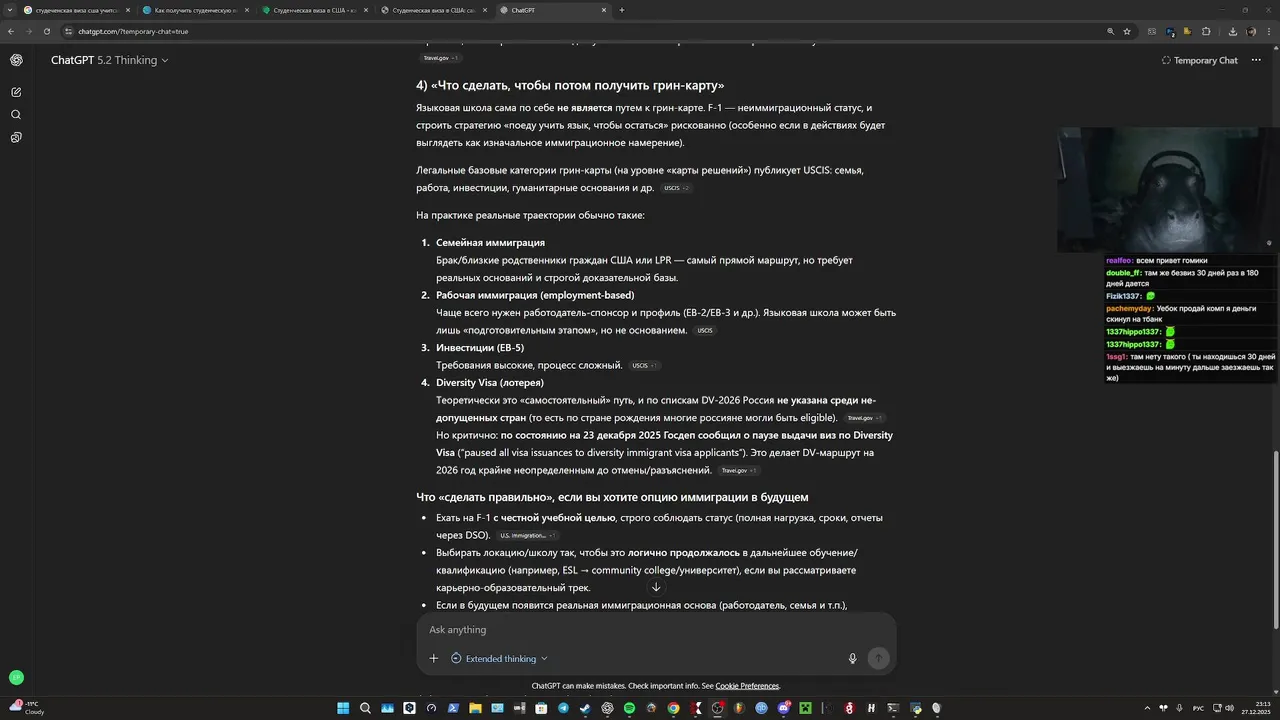Start a new chat from sidebar pencil icon
Screen dimensions: 1280x720
pos(16,92)
